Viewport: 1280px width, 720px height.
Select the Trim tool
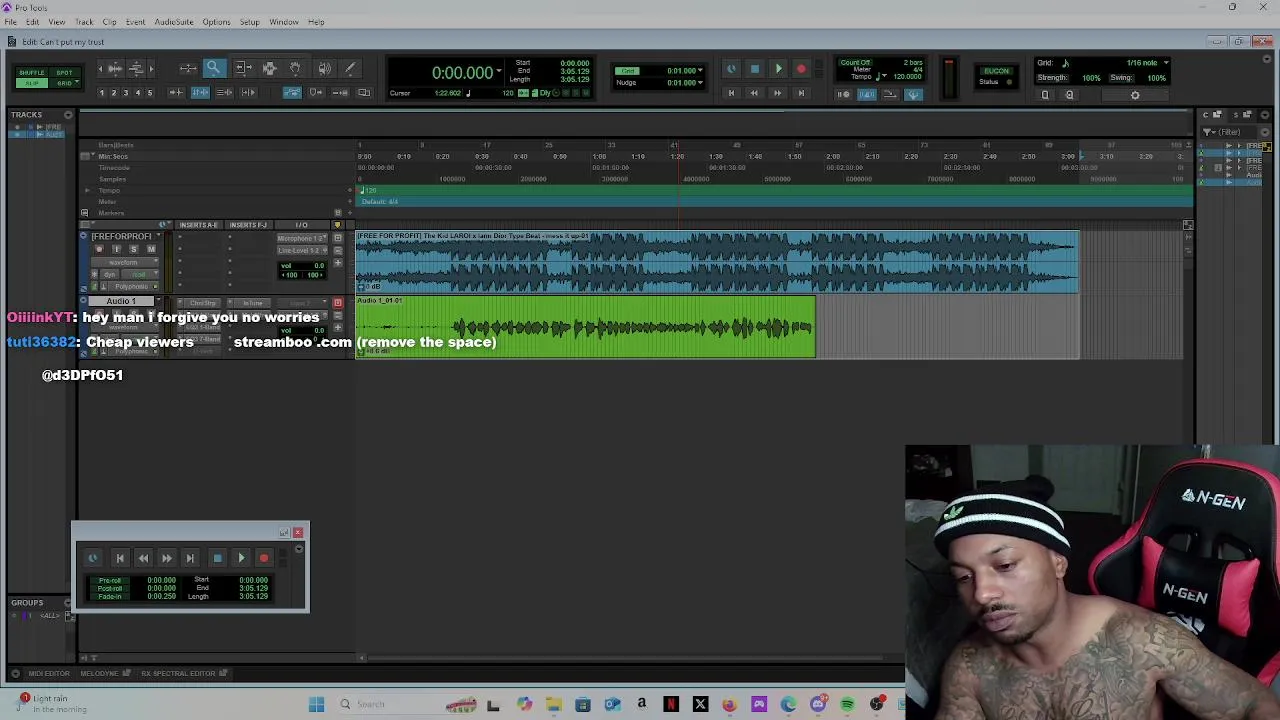[x=242, y=68]
